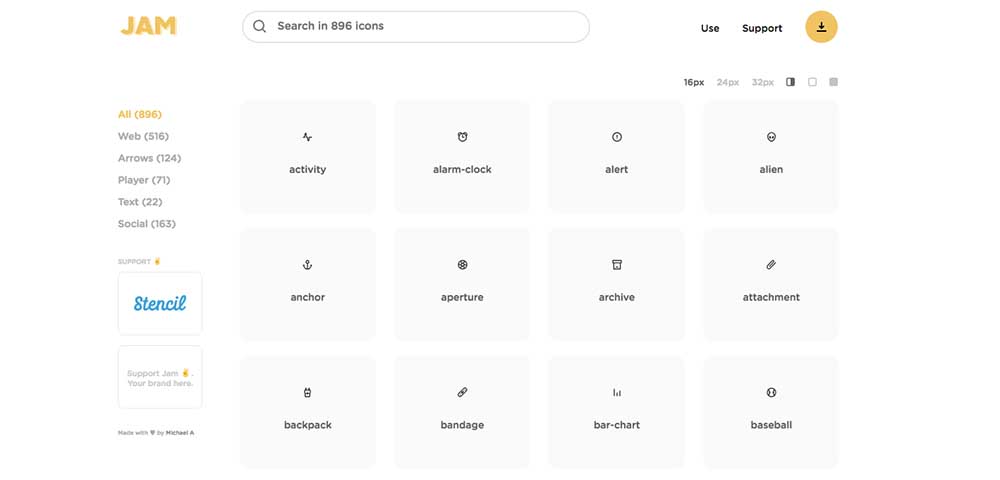Open the Stencil sponsor thumbnail
Viewport: 1000px width, 480px height.
[160, 303]
